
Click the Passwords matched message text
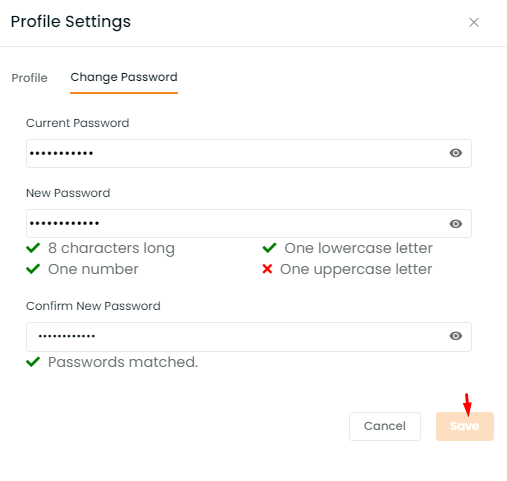(x=123, y=362)
